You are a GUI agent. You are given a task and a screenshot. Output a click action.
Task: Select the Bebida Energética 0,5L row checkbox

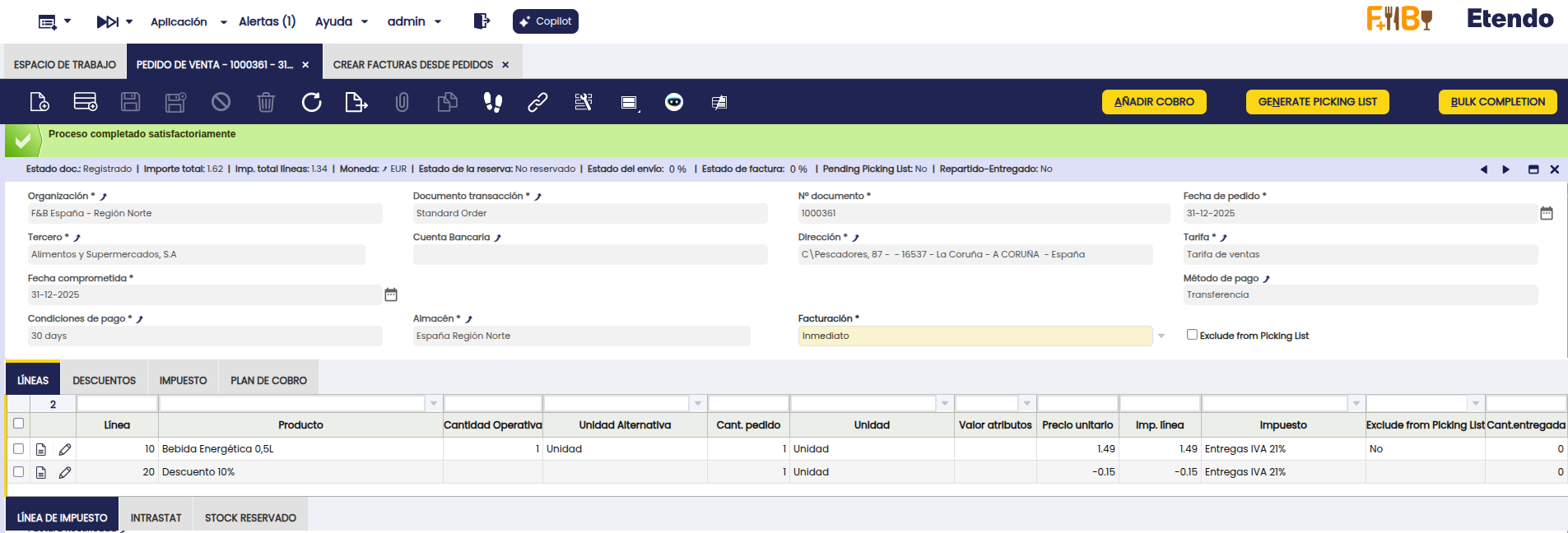pos(19,449)
